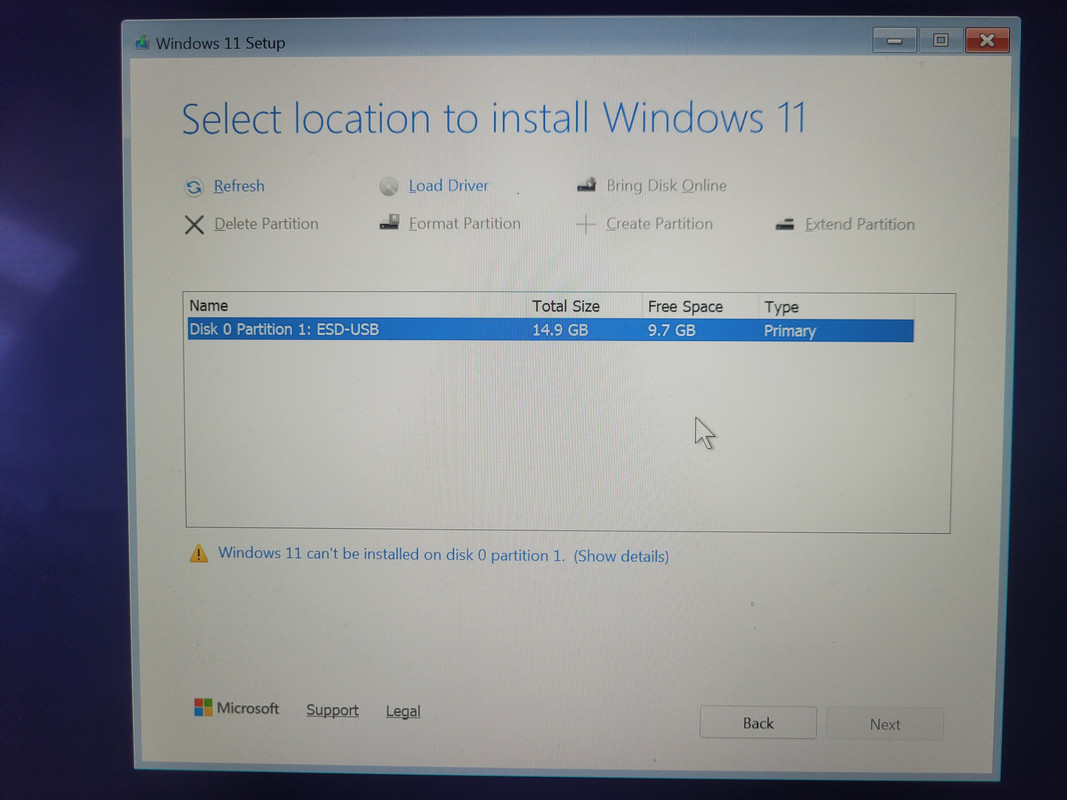Click the Windows 11 Setup title bar icon

142,42
